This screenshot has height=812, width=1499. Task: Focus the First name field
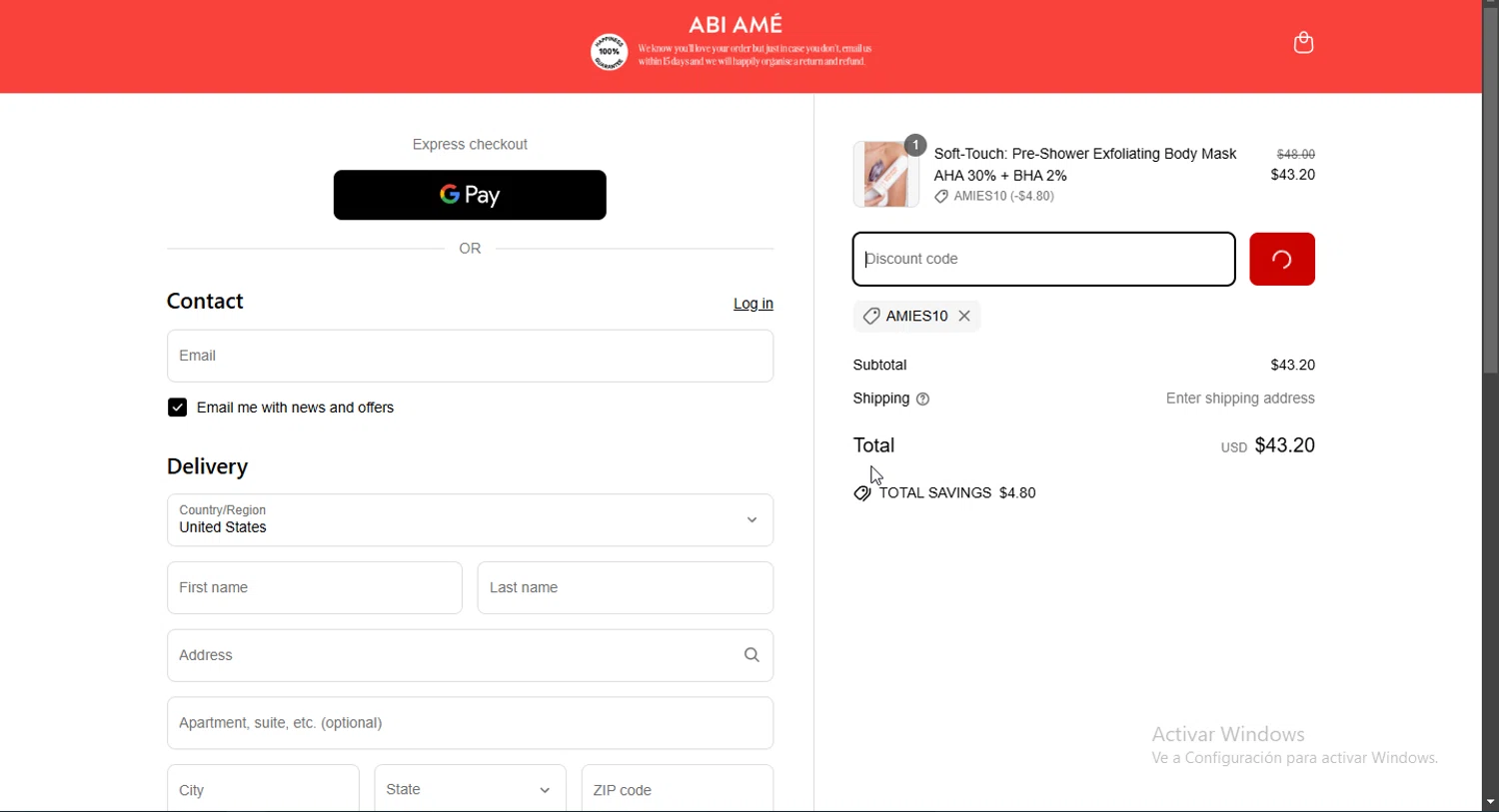point(315,588)
